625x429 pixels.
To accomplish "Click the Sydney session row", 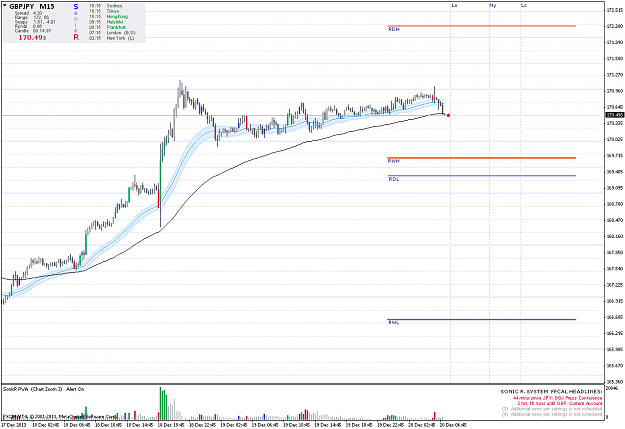I will point(106,6).
